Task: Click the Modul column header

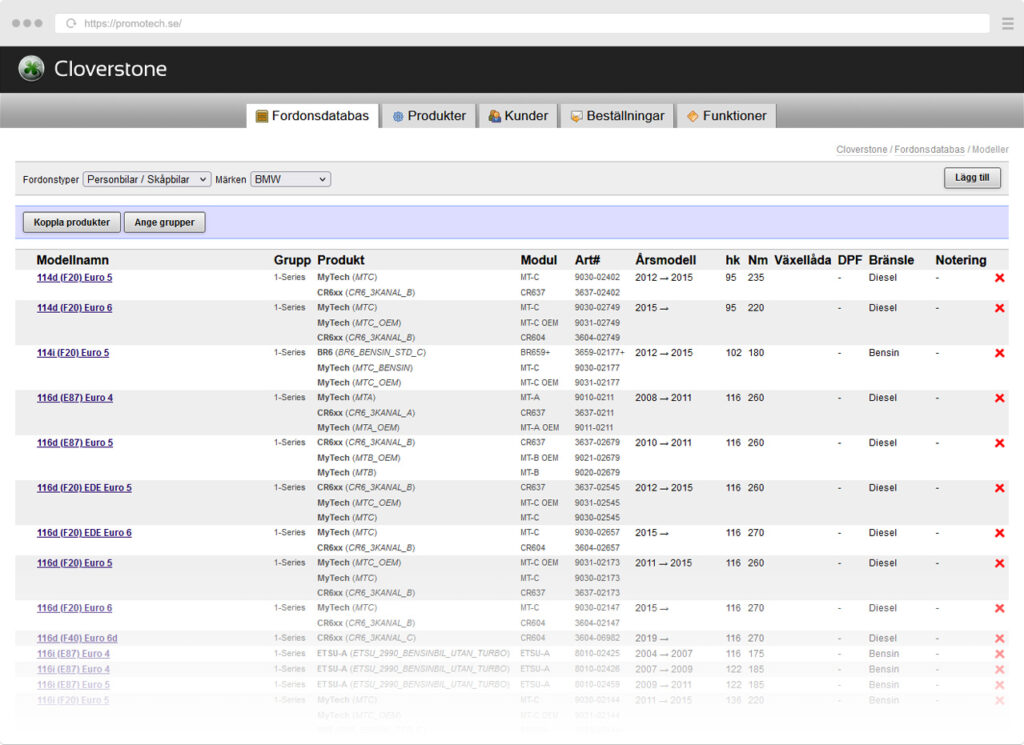Action: click(x=539, y=260)
